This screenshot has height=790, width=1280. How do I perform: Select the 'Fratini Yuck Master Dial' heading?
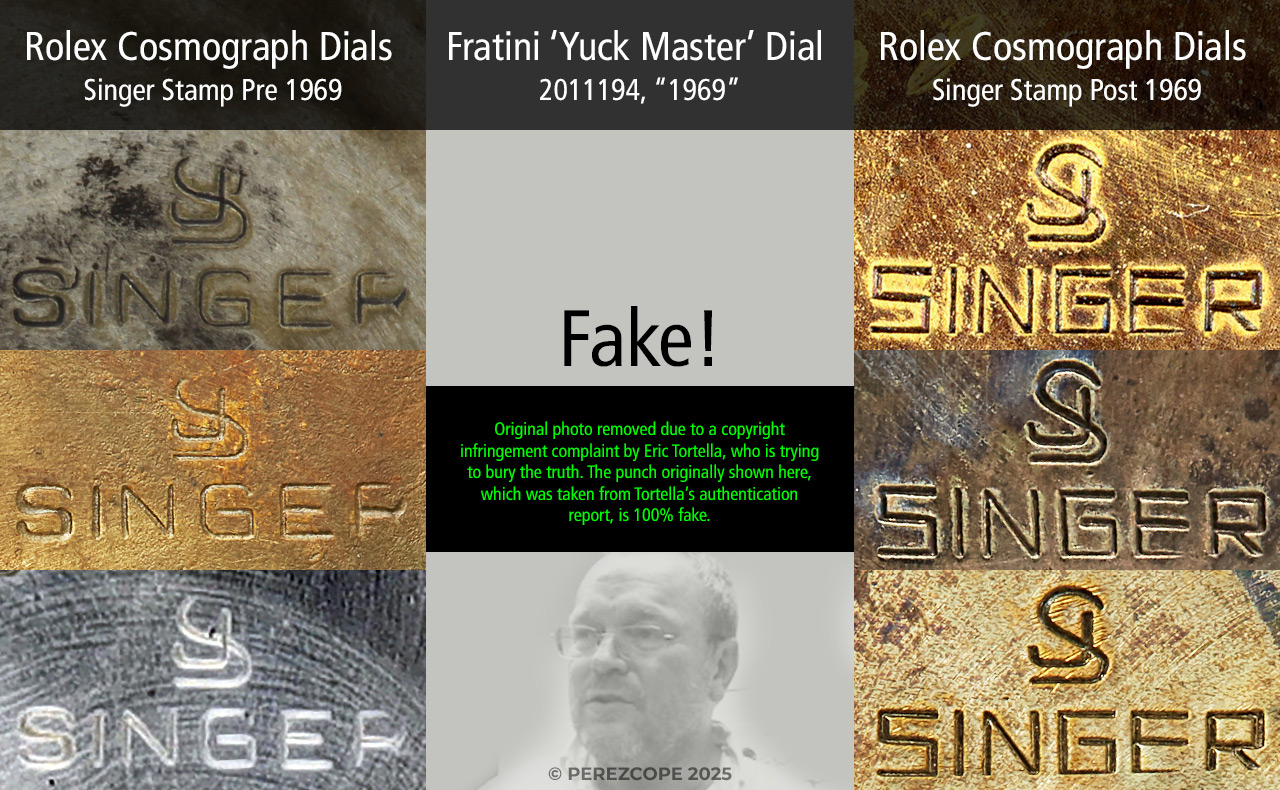[x=636, y=47]
